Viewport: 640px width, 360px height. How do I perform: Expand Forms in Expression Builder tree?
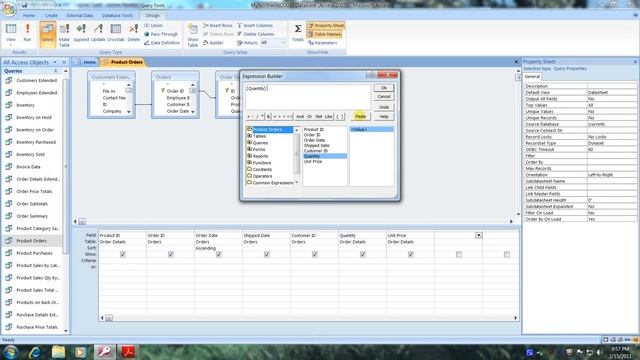249,149
